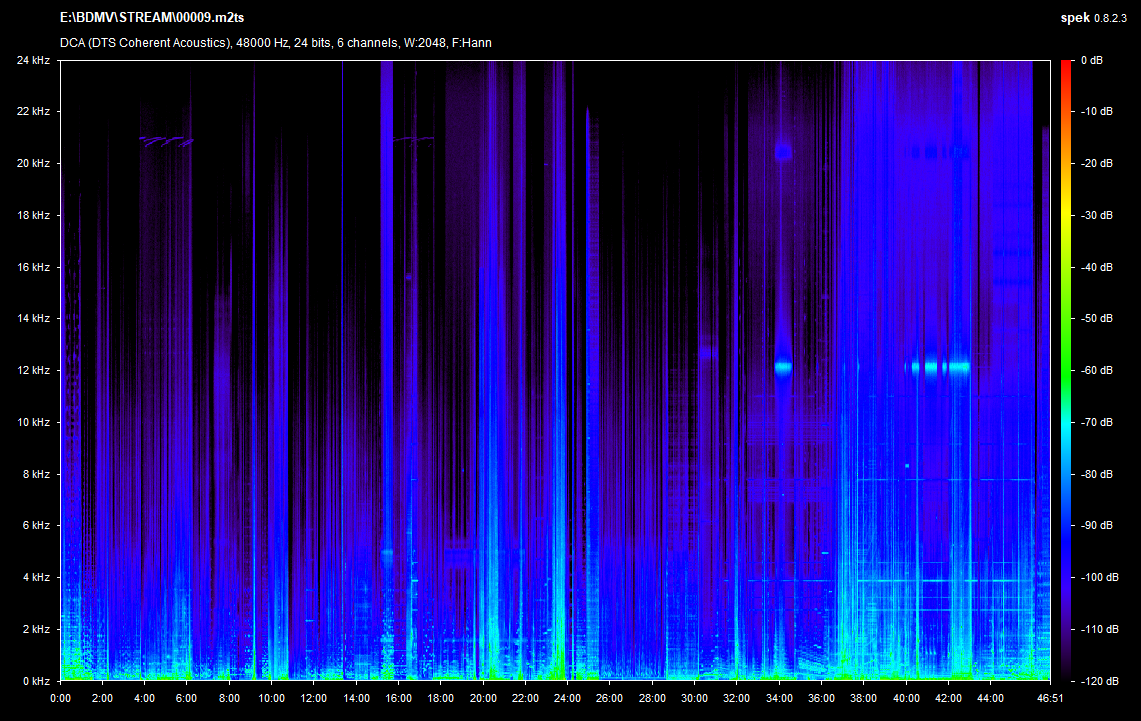Click the 0:00 start time marker
The image size is (1141, 721).
(x=60, y=698)
